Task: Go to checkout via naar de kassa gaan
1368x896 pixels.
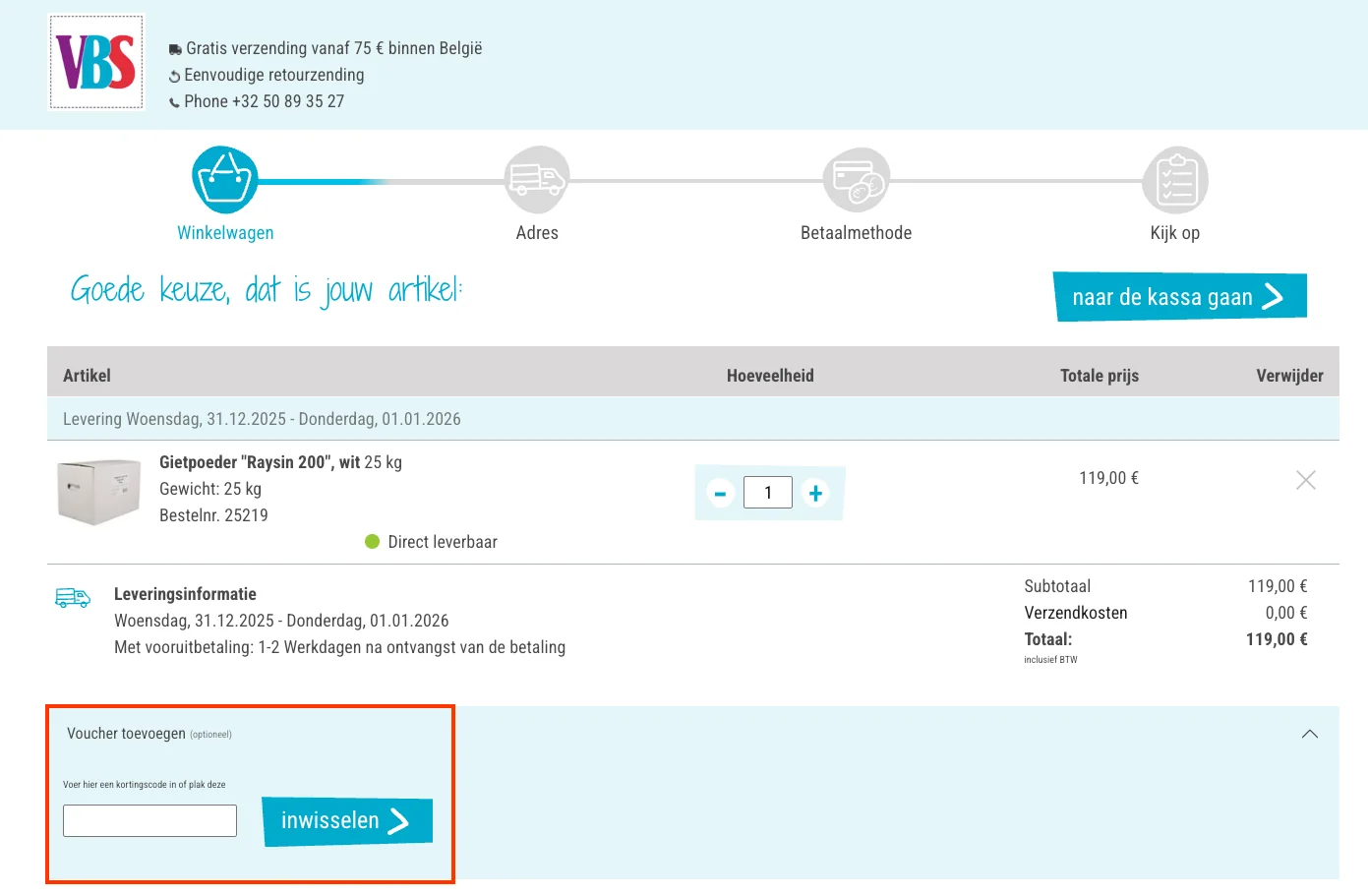Action: click(1179, 297)
